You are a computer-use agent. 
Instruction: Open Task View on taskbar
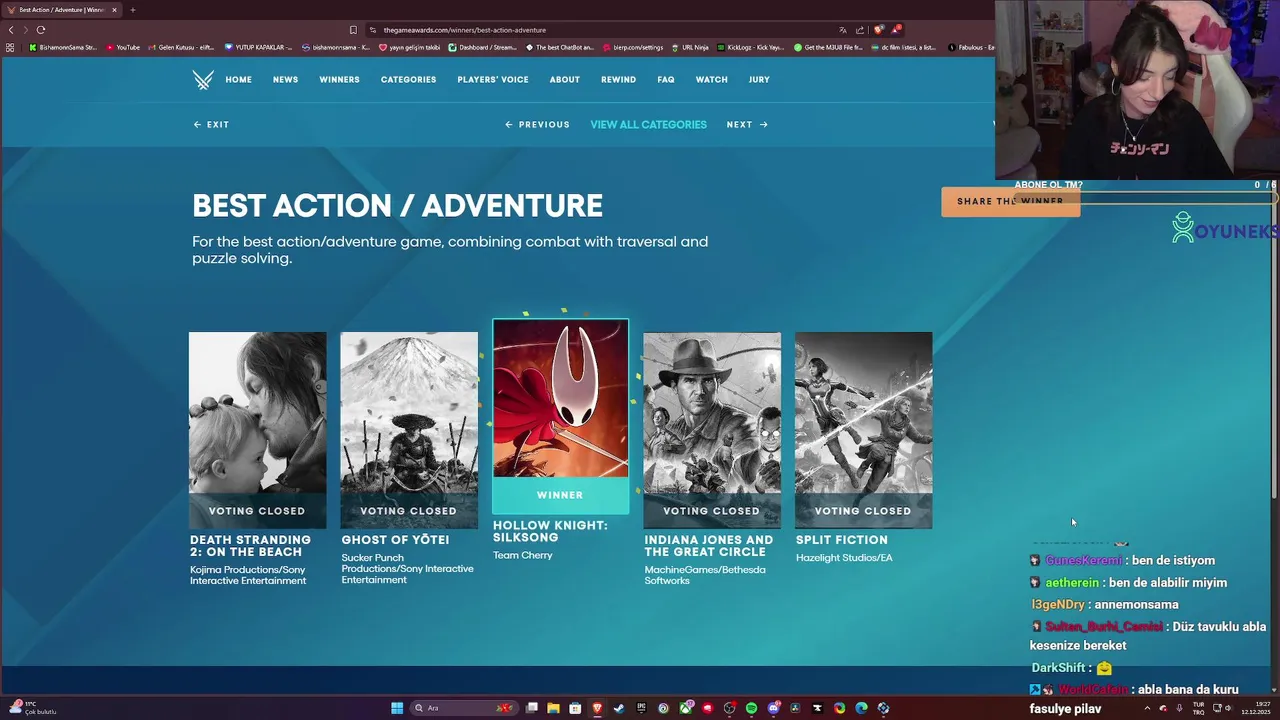(x=531, y=708)
